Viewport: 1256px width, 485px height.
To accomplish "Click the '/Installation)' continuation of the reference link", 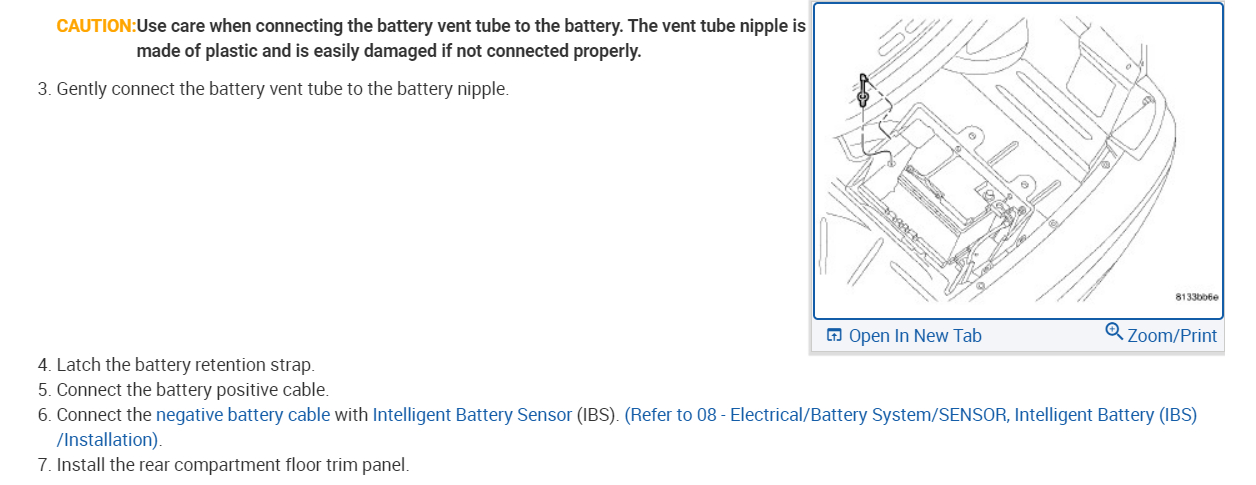I will (x=112, y=439).
